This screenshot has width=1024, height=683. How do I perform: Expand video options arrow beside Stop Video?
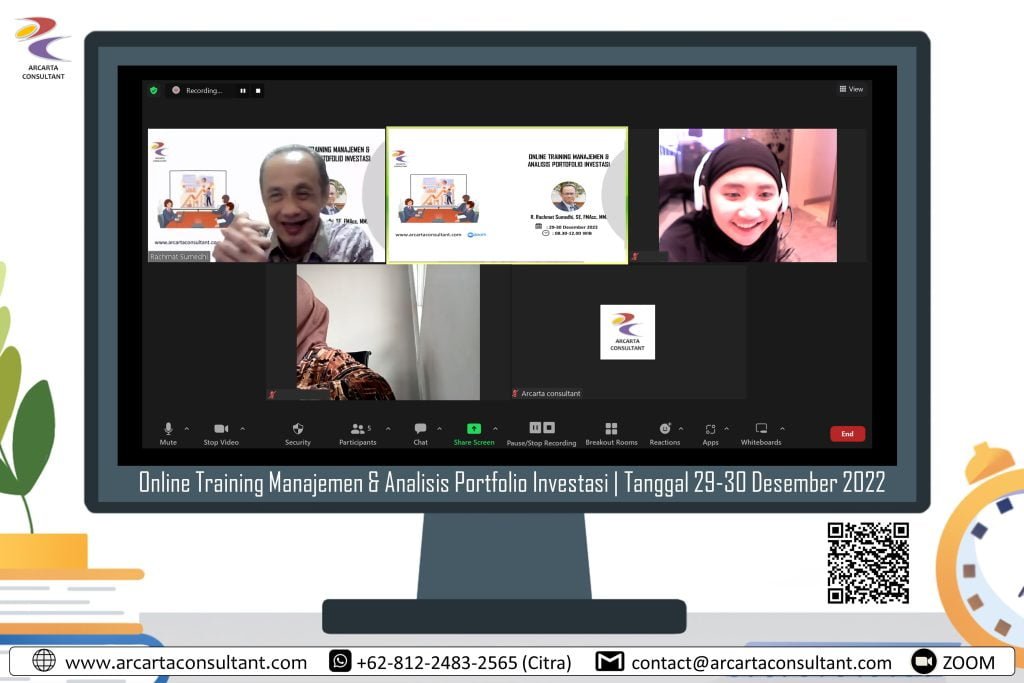242,429
